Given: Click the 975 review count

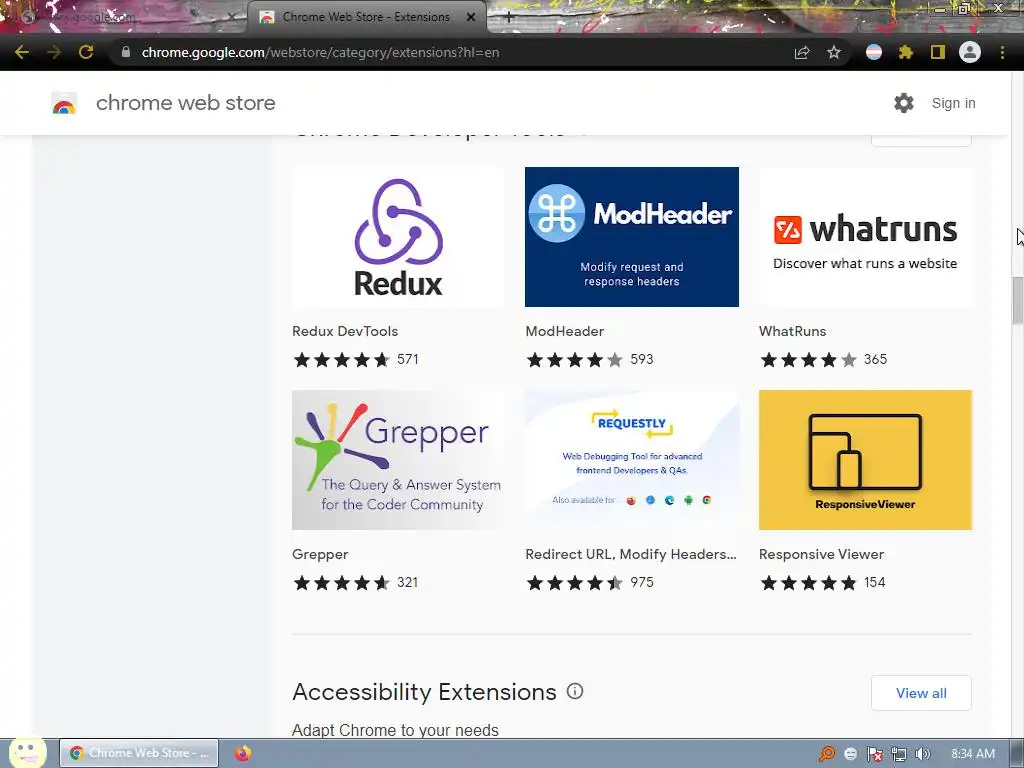Looking at the screenshot, I should 642,582.
